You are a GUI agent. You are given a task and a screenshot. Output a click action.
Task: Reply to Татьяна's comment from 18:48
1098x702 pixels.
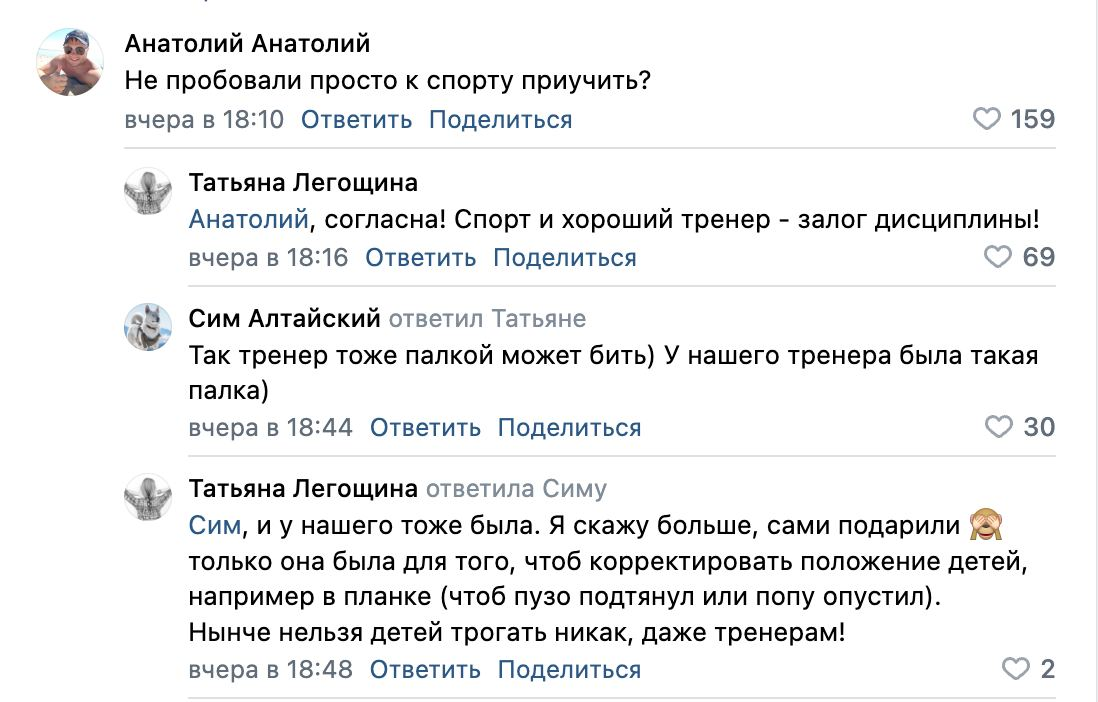click(425, 669)
